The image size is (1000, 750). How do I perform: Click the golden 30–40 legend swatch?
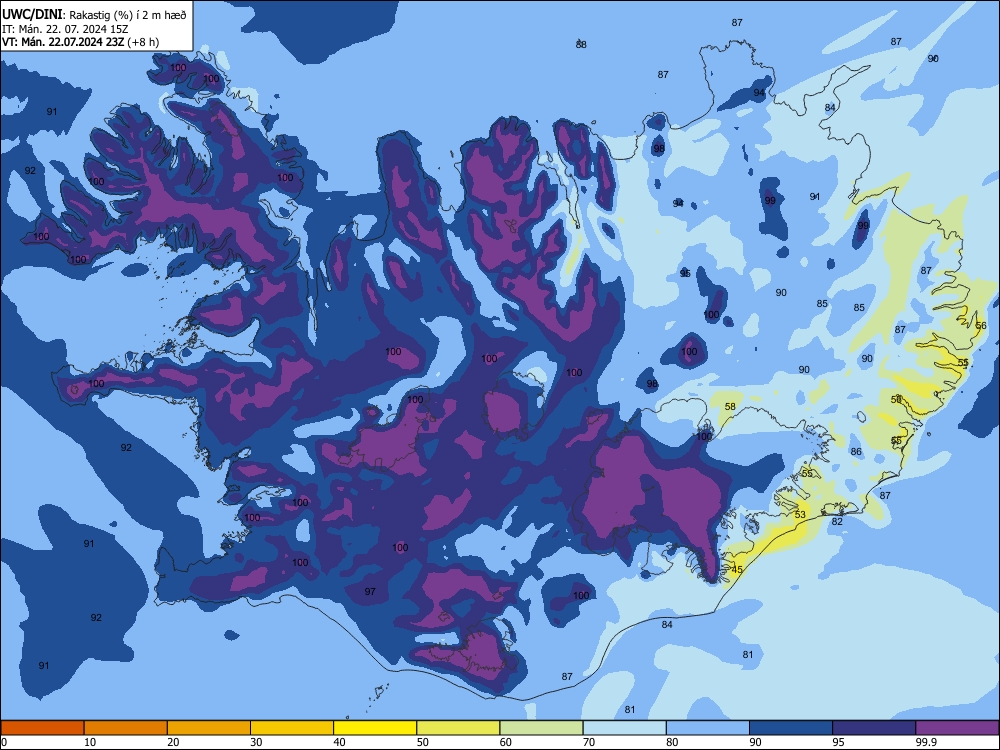point(292,728)
